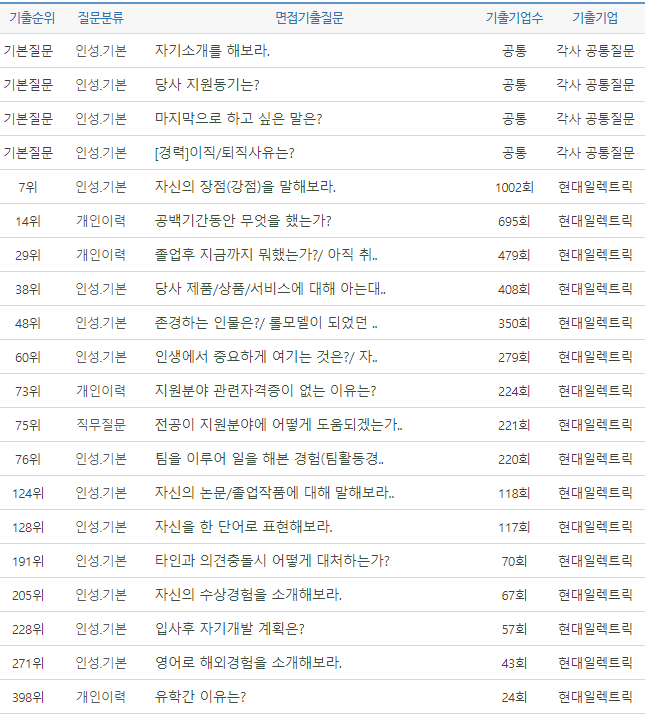Select the question 자신을 한 단어로 표현해보라.
Screen dimensions: 645x718
pos(244,527)
